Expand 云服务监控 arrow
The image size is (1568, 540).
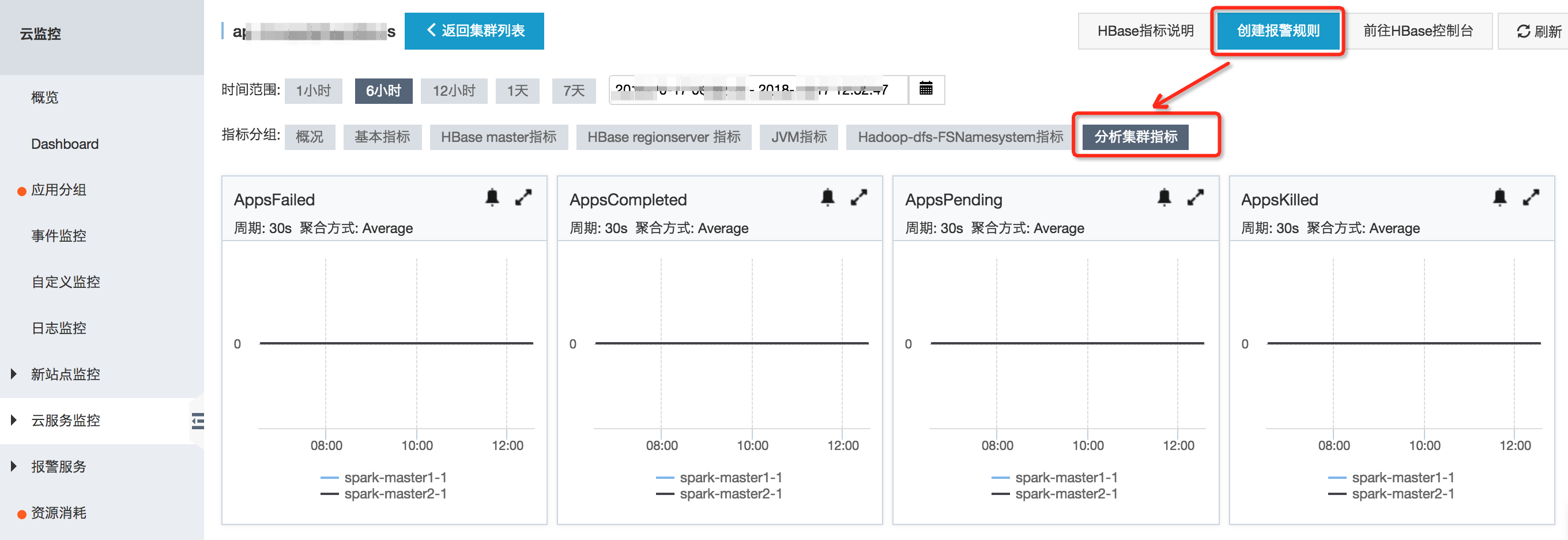coord(13,421)
